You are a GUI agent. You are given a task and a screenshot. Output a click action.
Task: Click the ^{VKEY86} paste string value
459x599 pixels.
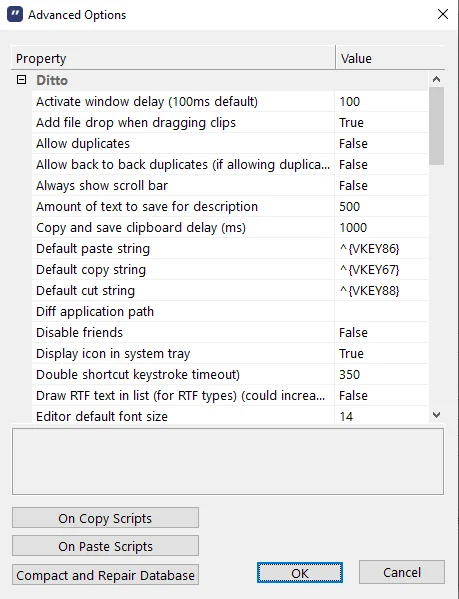point(381,249)
